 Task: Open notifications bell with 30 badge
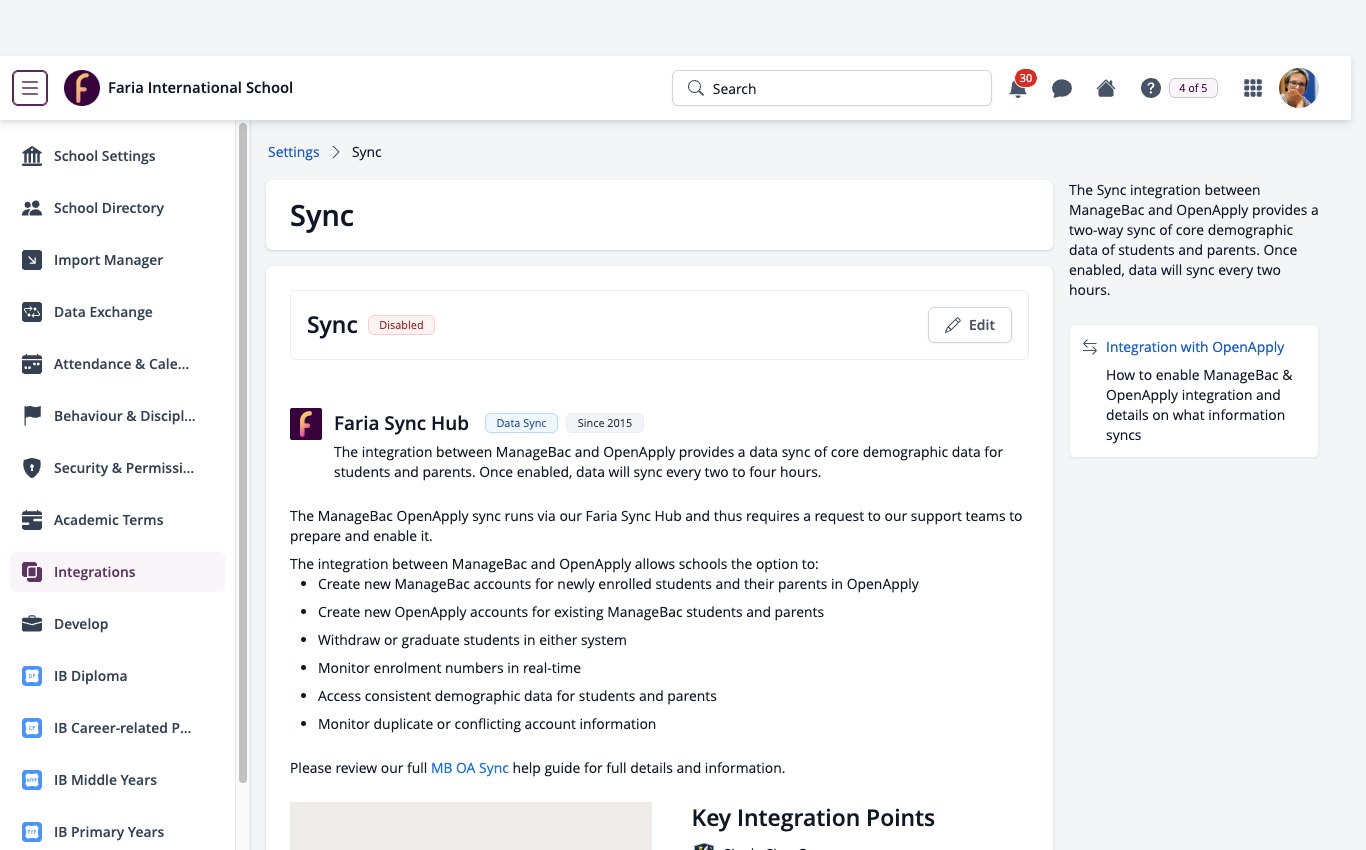(x=1018, y=88)
